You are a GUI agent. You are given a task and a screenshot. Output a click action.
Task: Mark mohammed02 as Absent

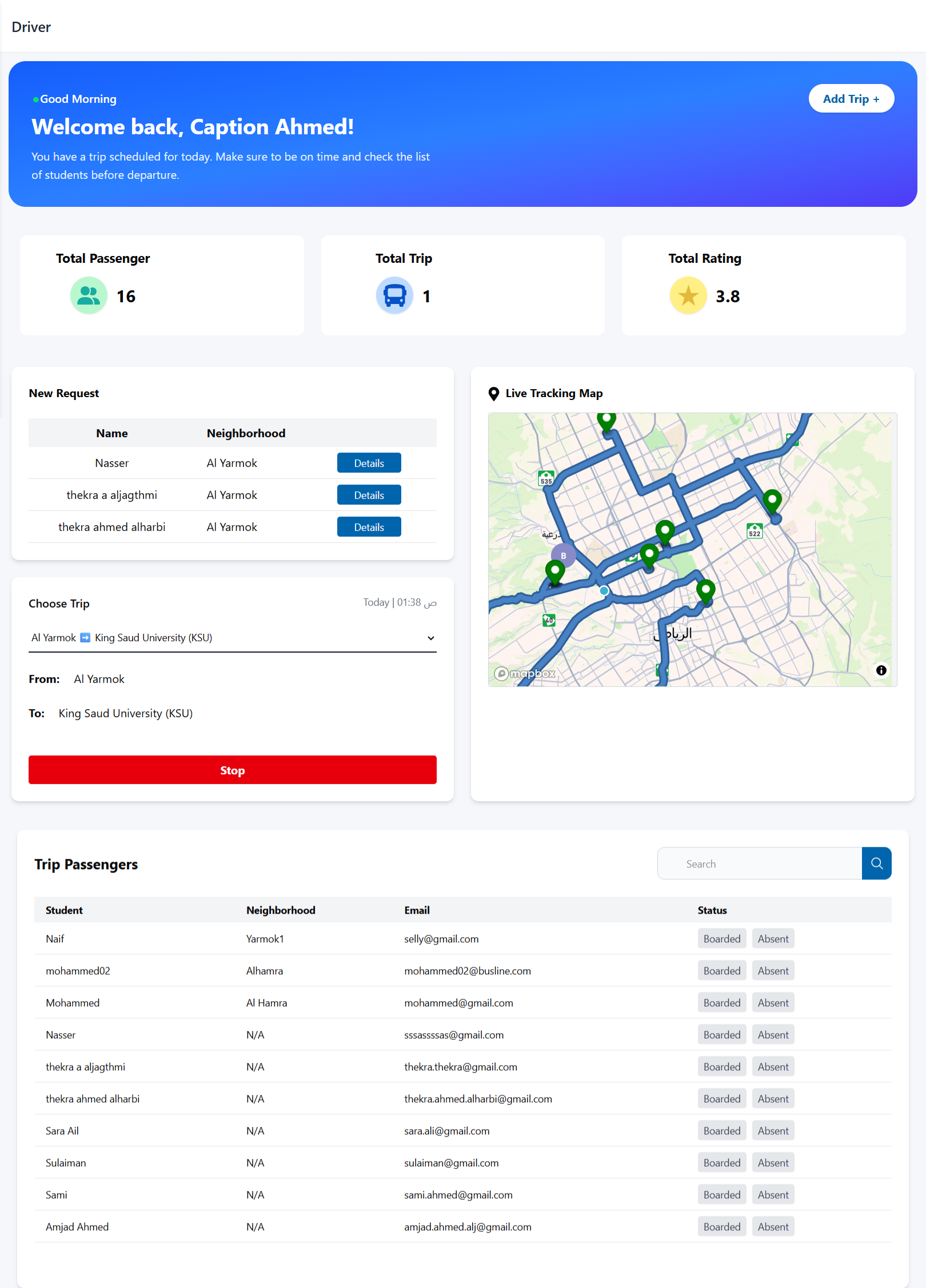(x=773, y=971)
